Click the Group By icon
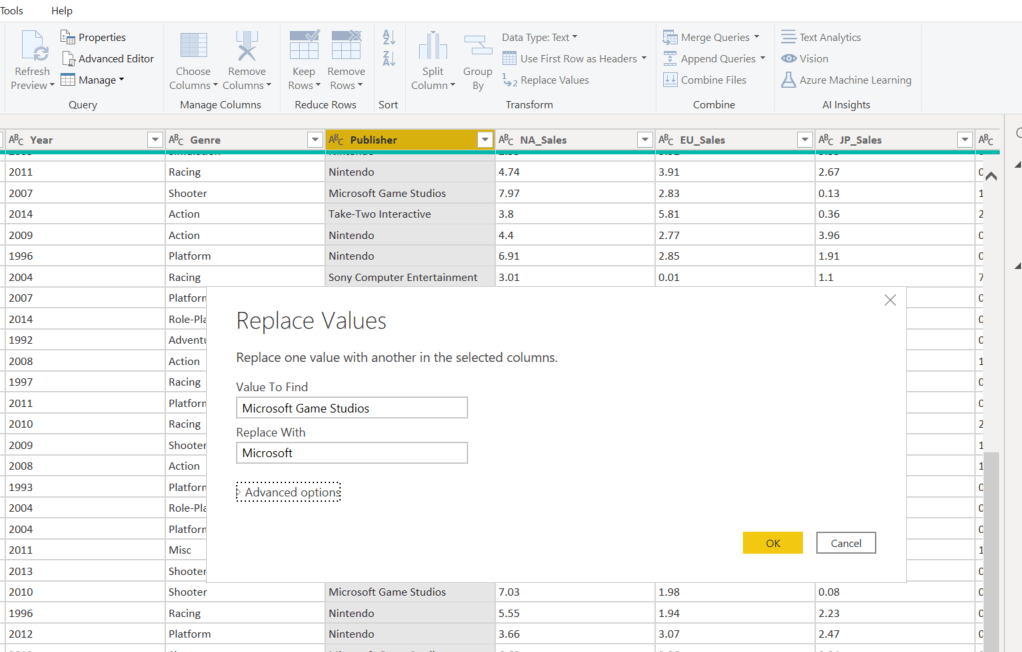1022x652 pixels. click(478, 46)
